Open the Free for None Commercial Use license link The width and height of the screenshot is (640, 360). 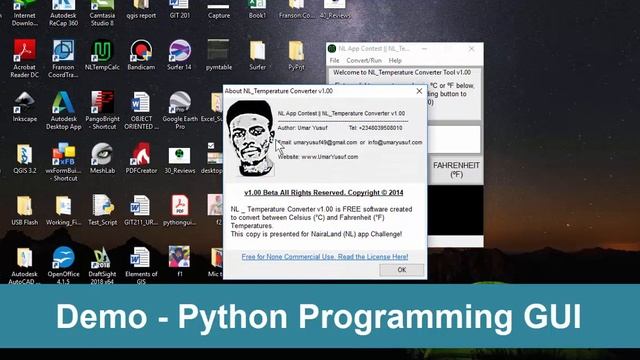coord(324,257)
